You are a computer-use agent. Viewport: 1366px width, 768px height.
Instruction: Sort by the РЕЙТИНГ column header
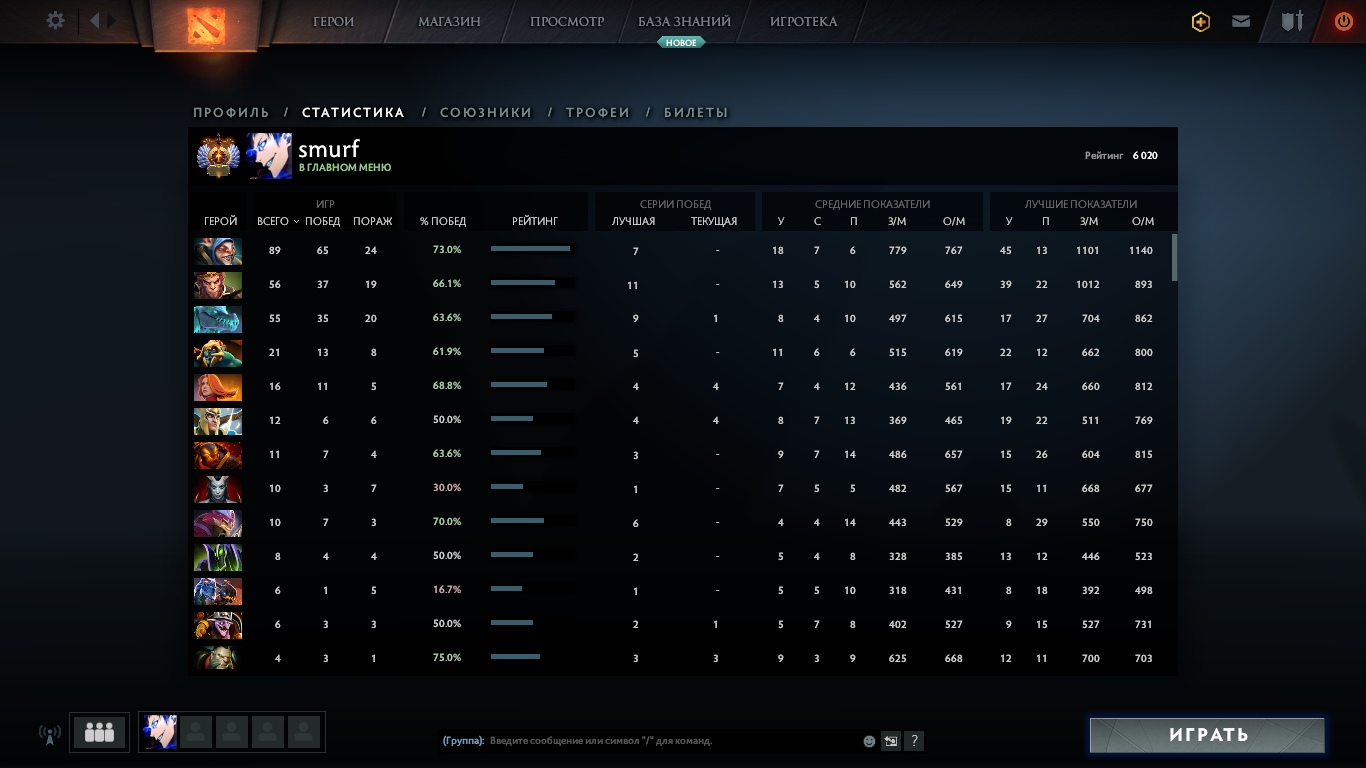click(535, 221)
